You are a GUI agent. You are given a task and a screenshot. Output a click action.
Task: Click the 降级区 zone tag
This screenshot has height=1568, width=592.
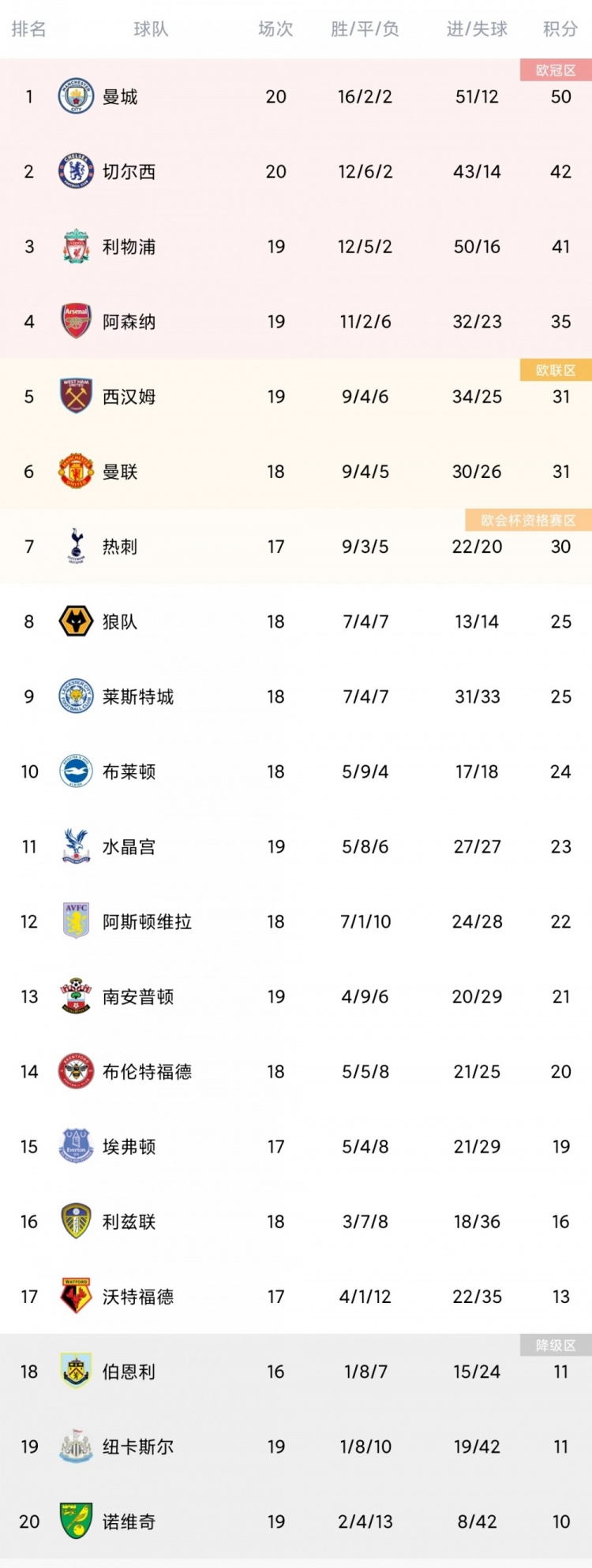[556, 1346]
